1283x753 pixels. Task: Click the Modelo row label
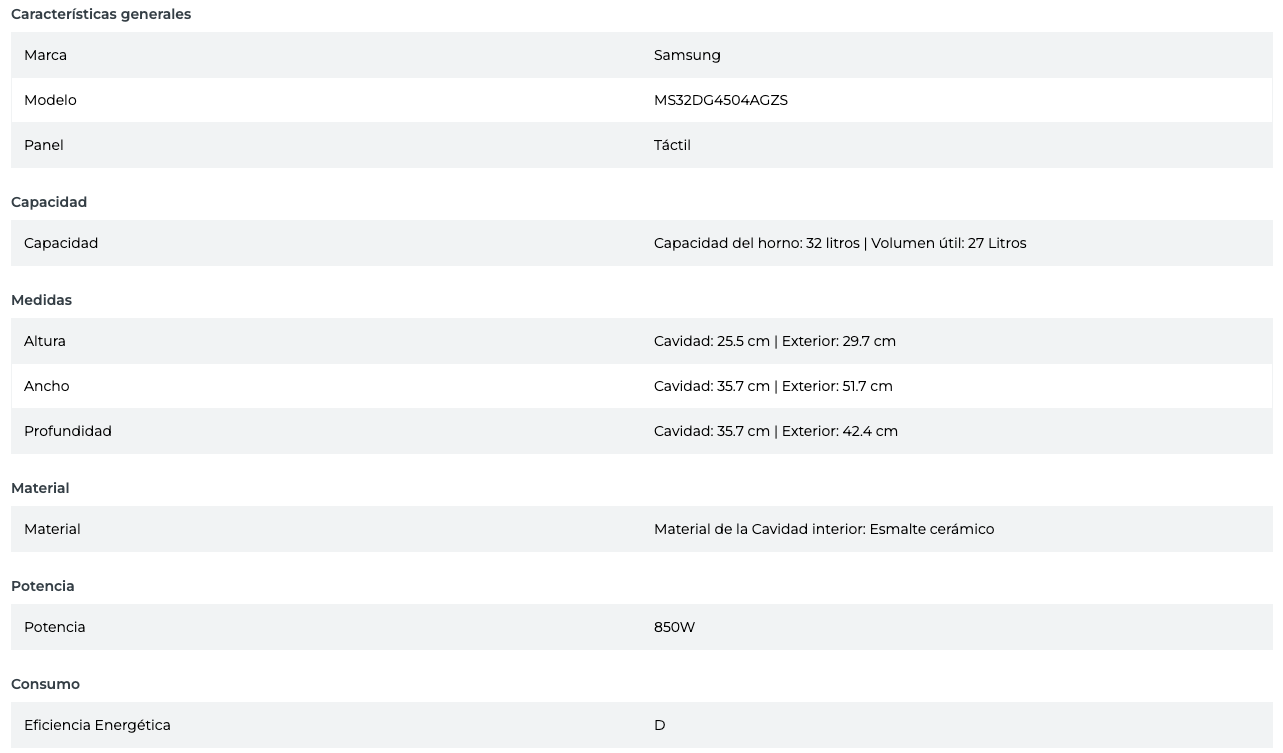pos(50,100)
